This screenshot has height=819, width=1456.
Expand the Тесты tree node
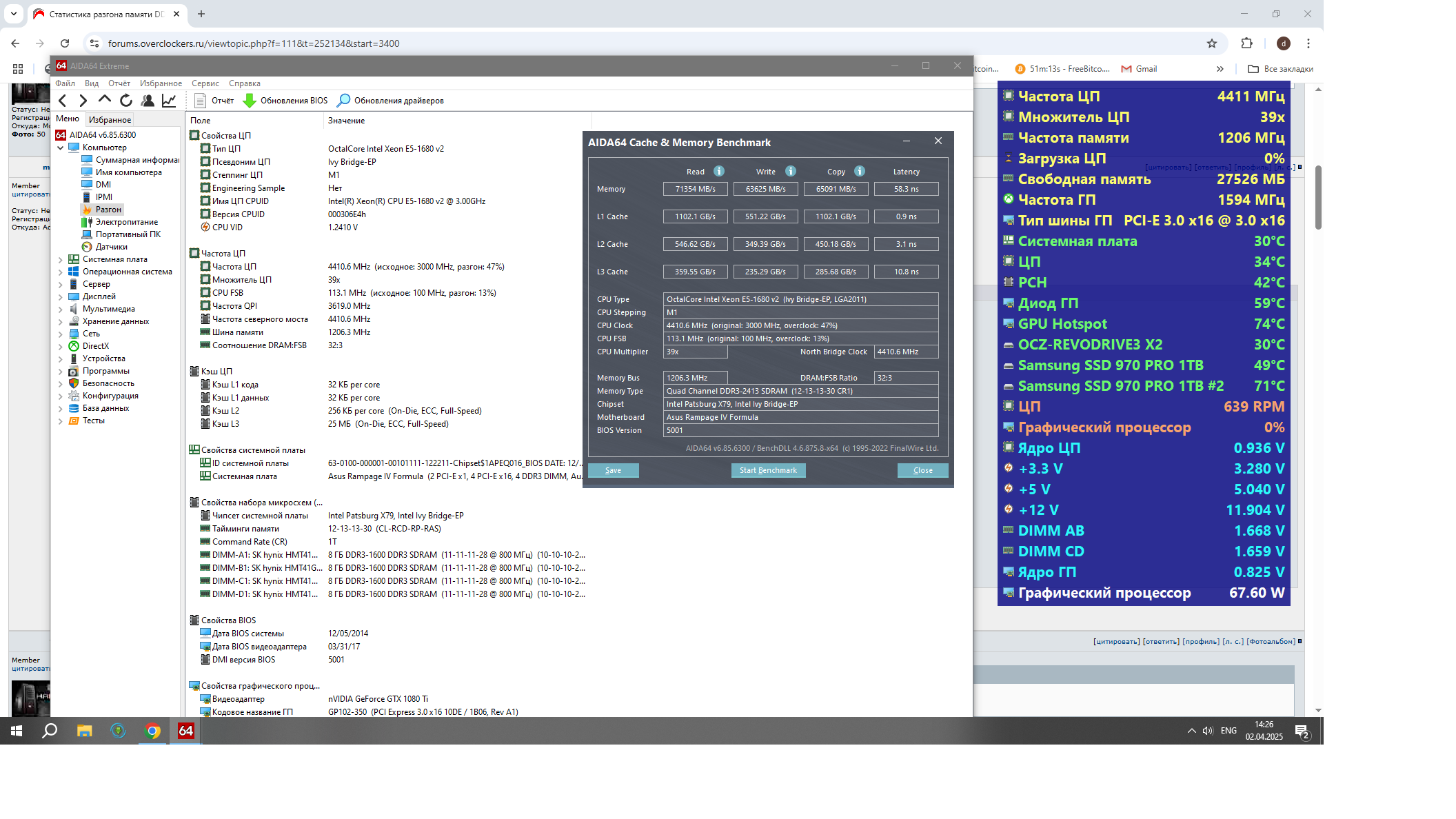(61, 421)
